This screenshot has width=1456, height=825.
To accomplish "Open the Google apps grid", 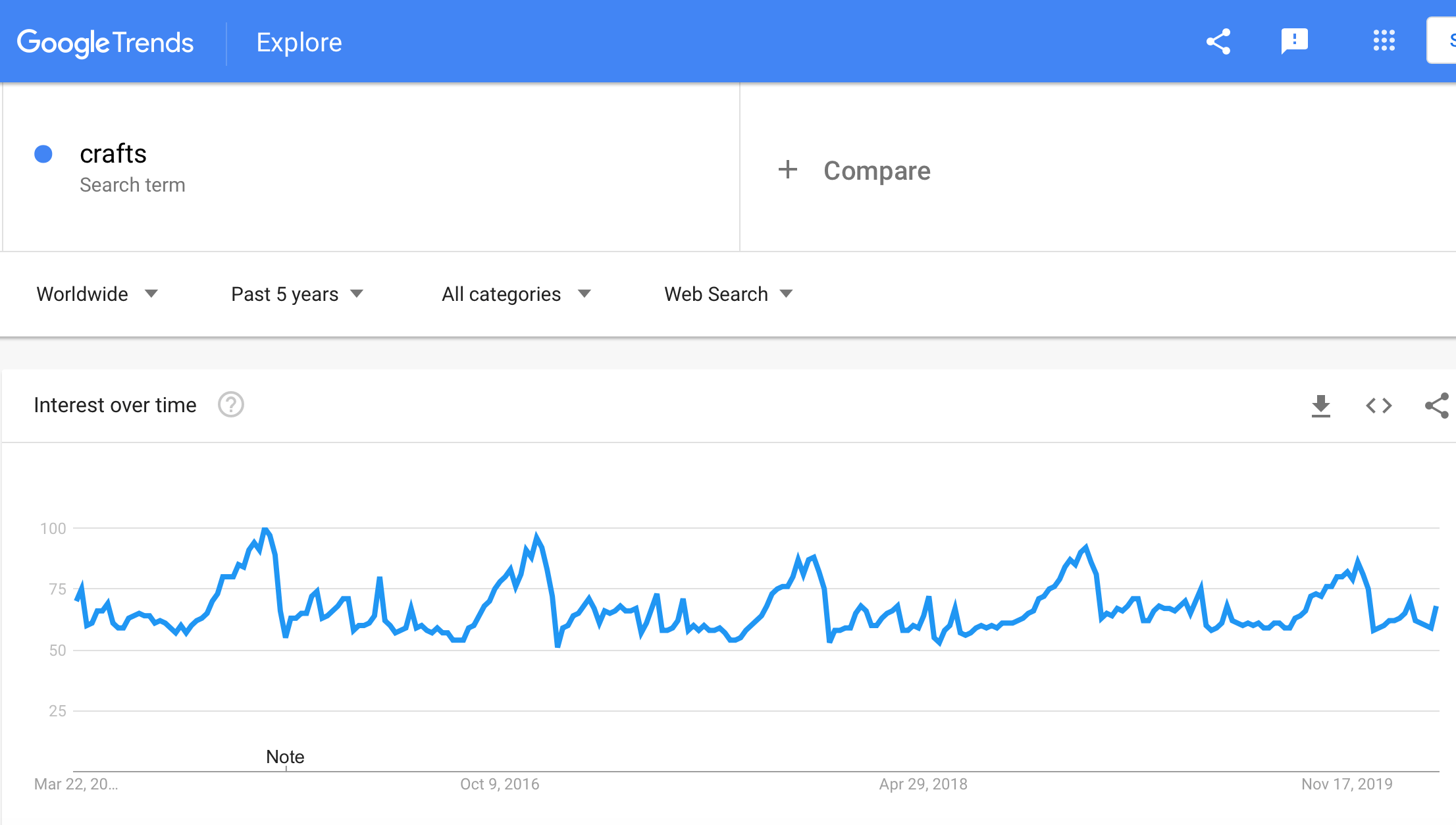I will [1384, 41].
